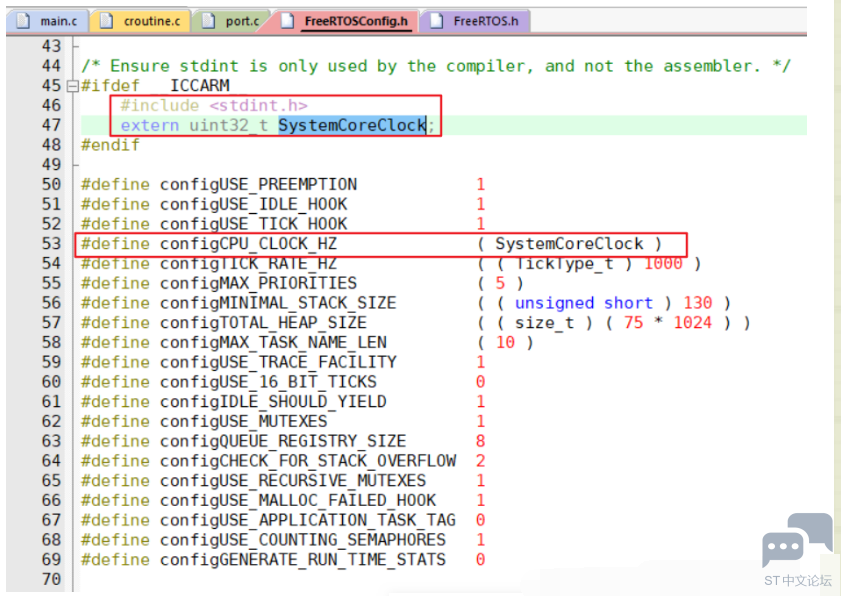Image resolution: width=841 pixels, height=596 pixels.
Task: Click line number 53 in the margin
Action: pyautogui.click(x=51, y=244)
